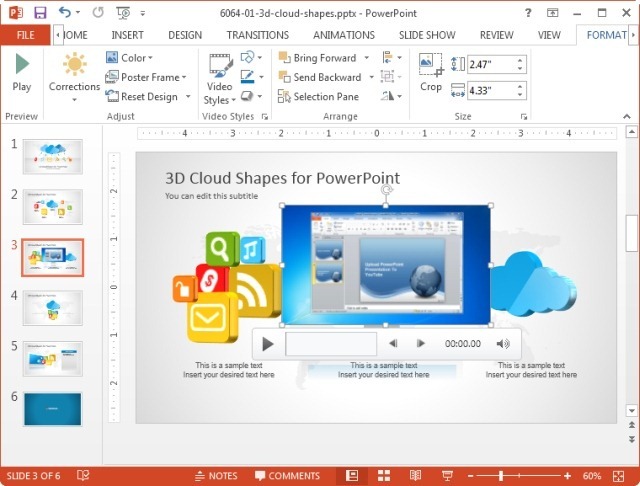Click the Crop tool
Viewport: 640px width, 486px height.
(431, 73)
